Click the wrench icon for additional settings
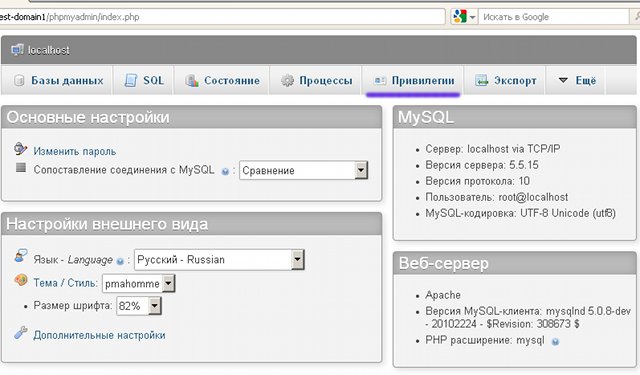640x375 pixels. 20,333
